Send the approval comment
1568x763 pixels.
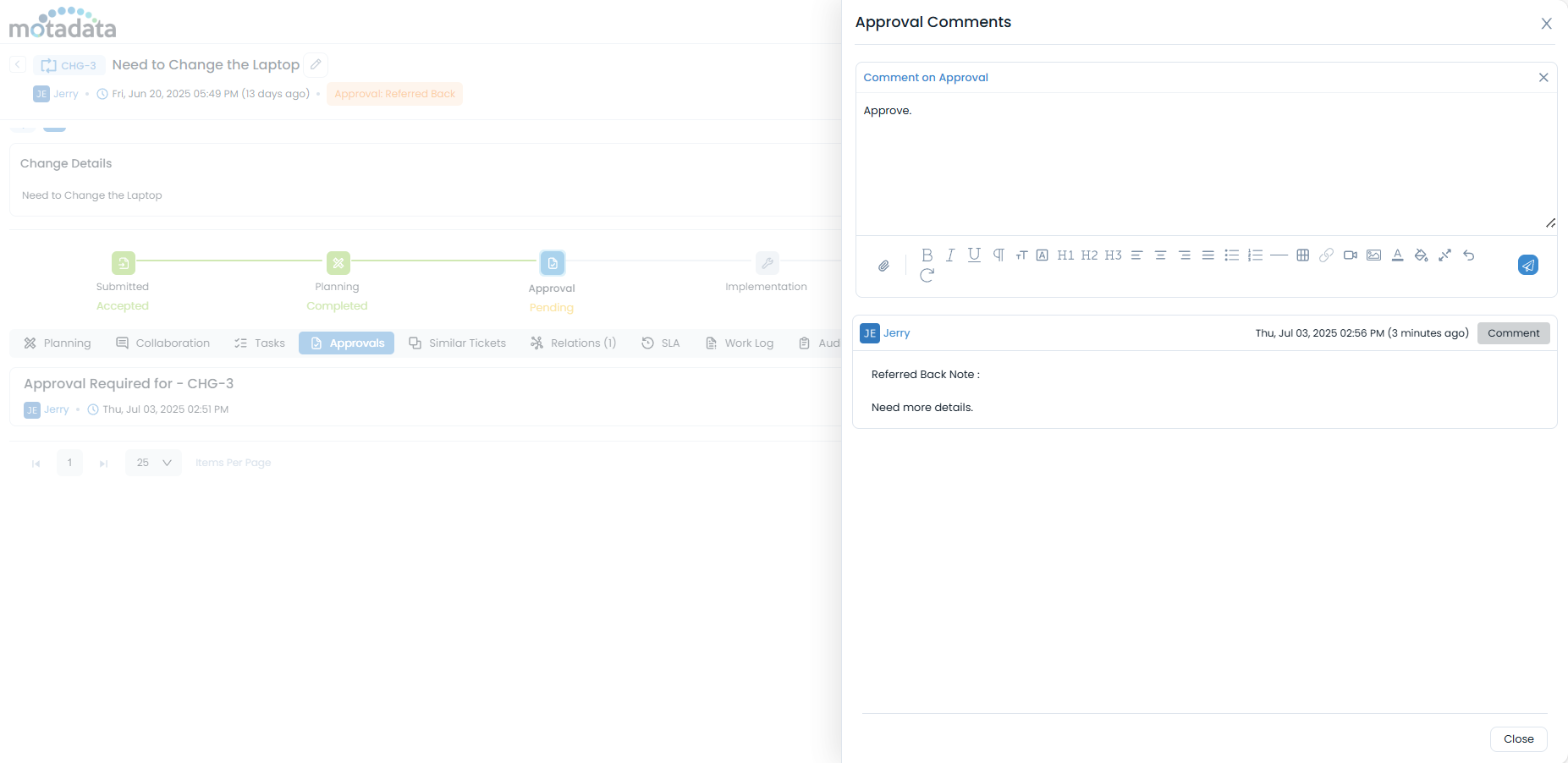[1527, 265]
